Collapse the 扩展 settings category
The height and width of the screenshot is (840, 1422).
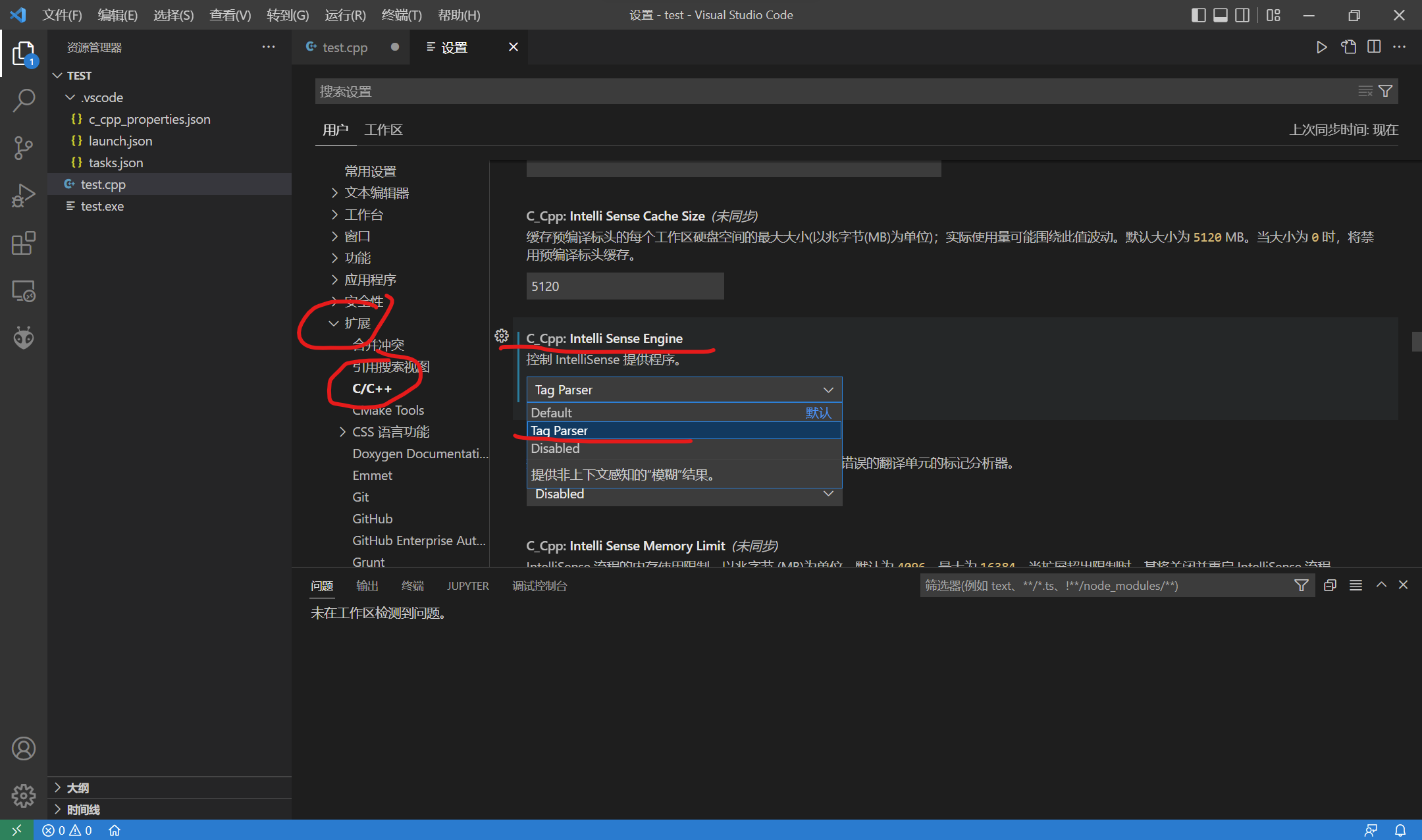pyautogui.click(x=334, y=323)
